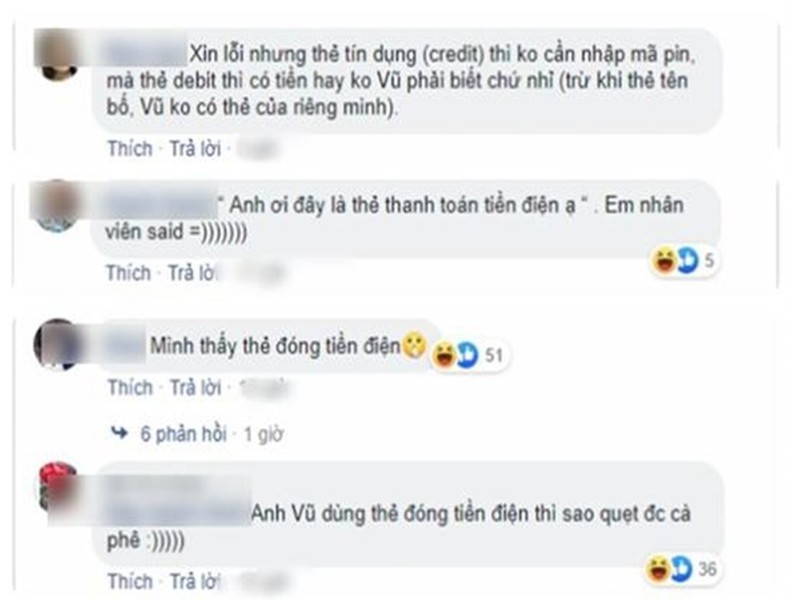Open haha reaction next to count 51
The width and height of the screenshot is (792, 600).
point(443,355)
